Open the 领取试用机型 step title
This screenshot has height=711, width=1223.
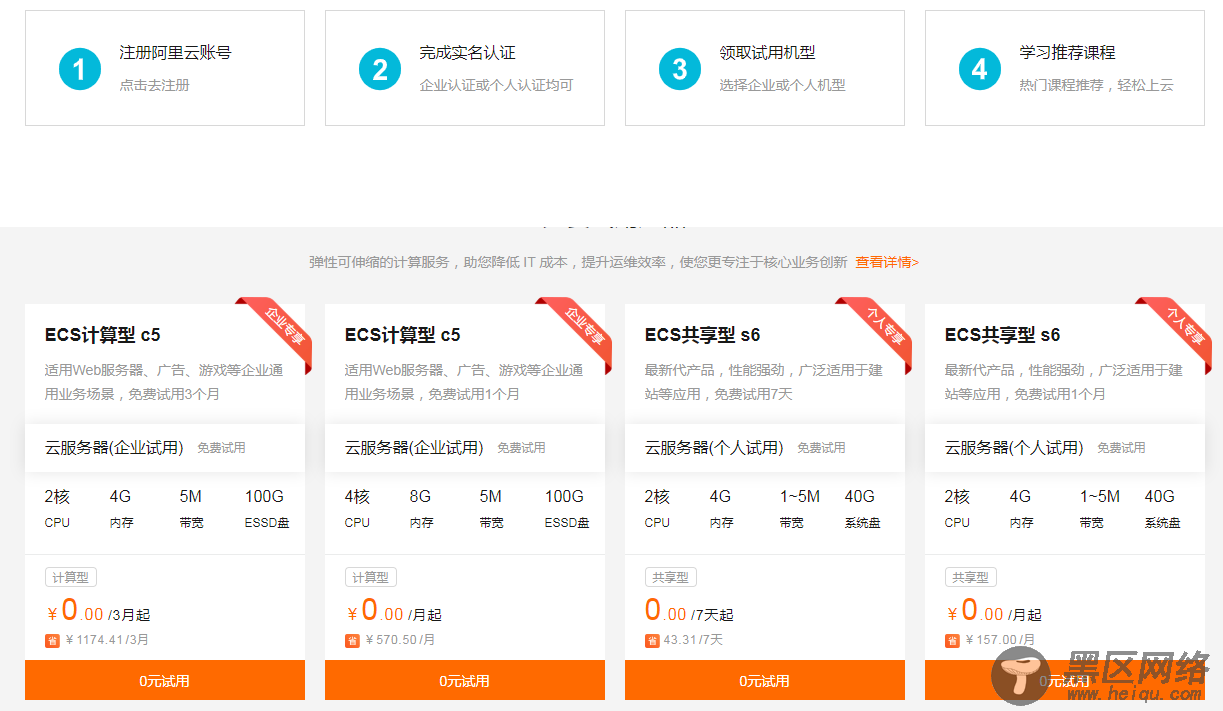coord(767,53)
